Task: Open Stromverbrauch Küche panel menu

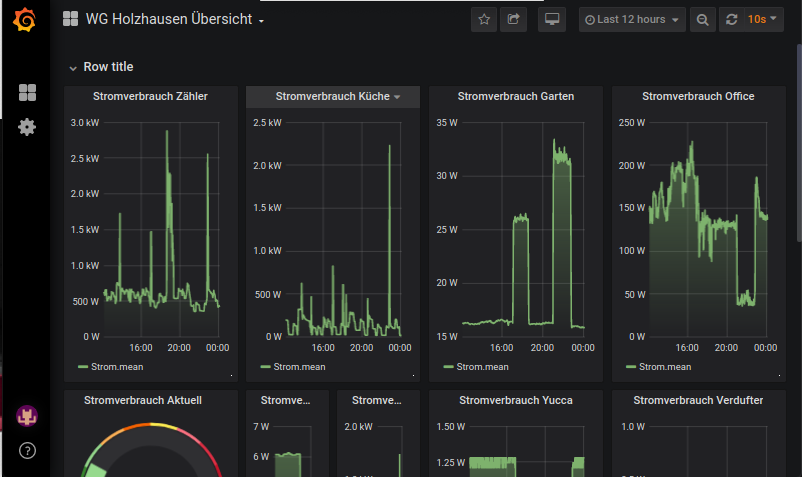Action: coord(331,97)
